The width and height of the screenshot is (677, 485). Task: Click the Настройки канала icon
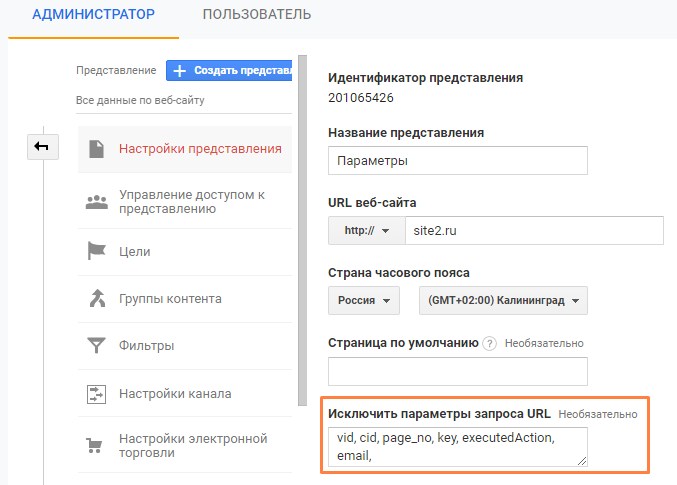tap(96, 394)
